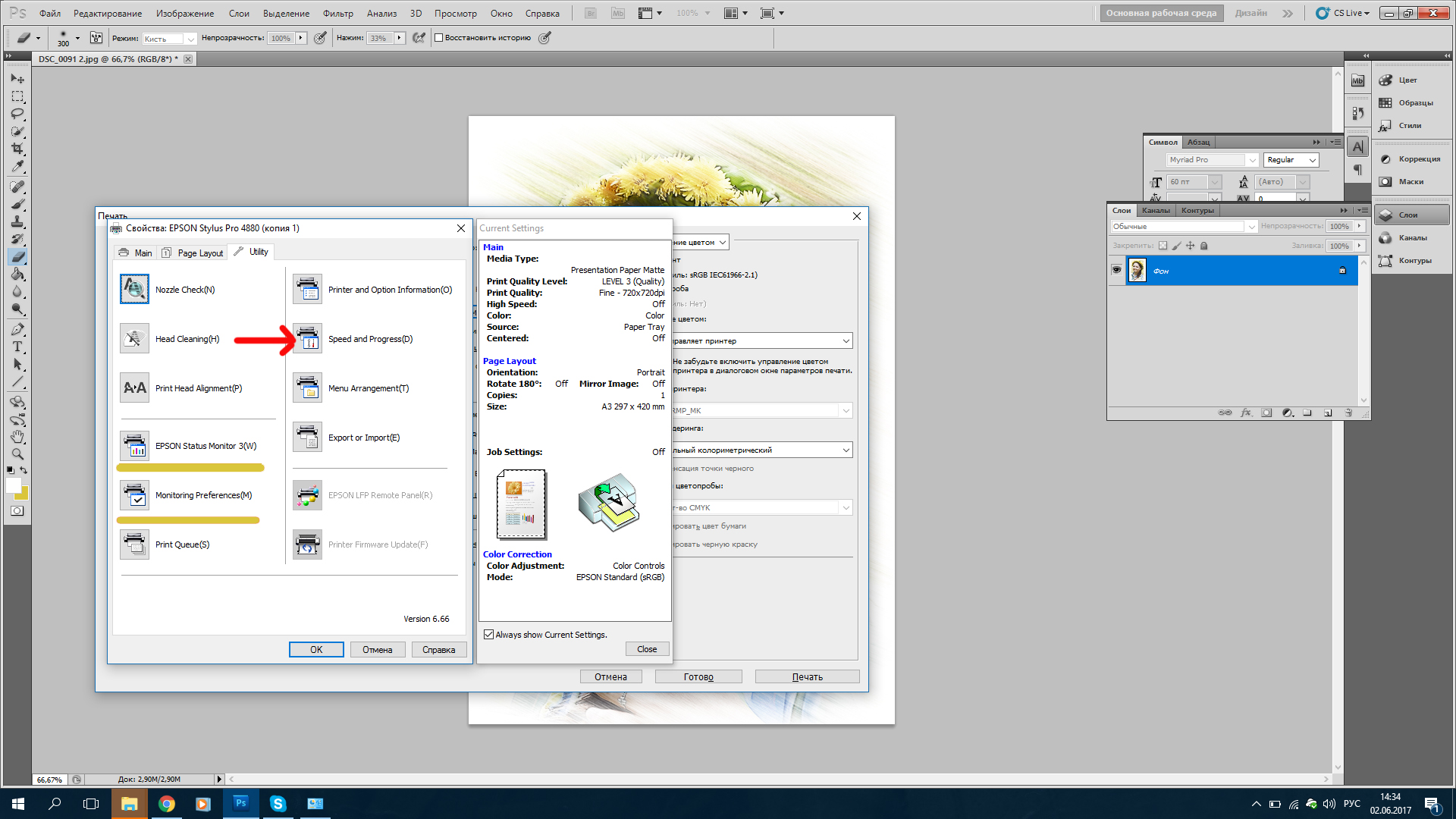Select the Move tool
The image size is (1456, 819).
(x=17, y=79)
